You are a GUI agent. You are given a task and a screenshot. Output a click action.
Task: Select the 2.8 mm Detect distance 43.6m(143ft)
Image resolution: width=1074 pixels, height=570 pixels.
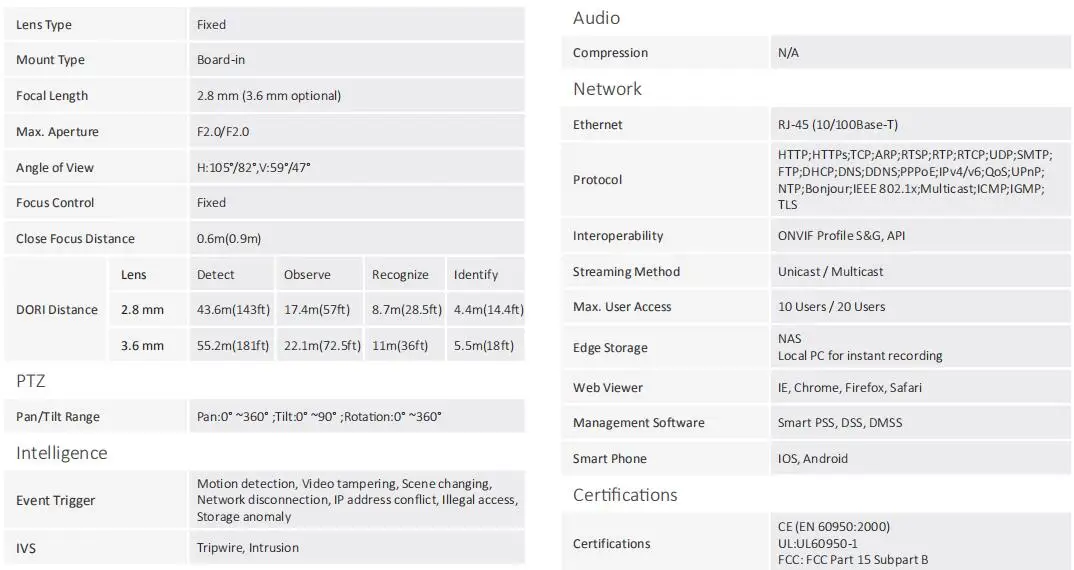pyautogui.click(x=233, y=310)
